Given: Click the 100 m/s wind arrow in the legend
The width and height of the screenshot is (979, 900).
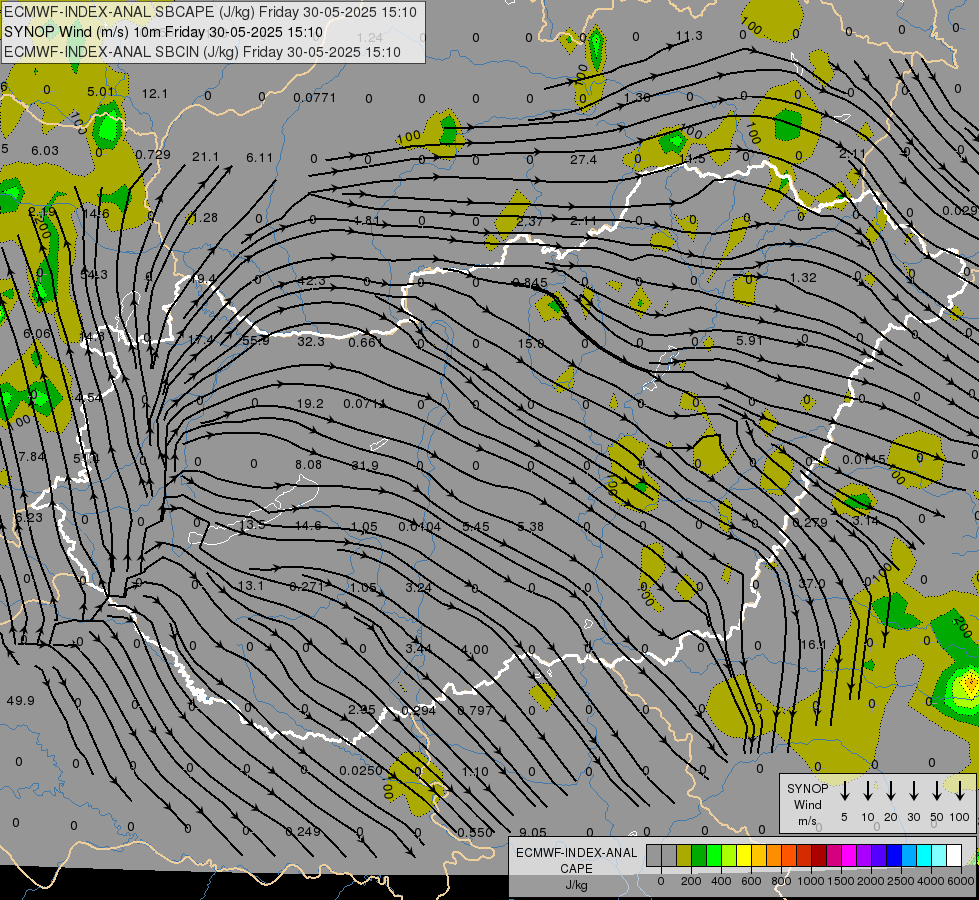Looking at the screenshot, I should [x=960, y=790].
